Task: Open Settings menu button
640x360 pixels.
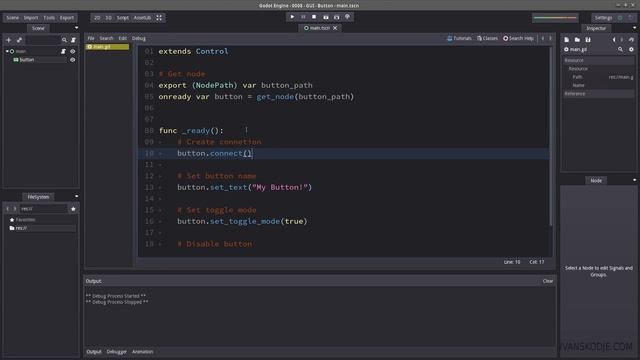Action: (x=603, y=18)
